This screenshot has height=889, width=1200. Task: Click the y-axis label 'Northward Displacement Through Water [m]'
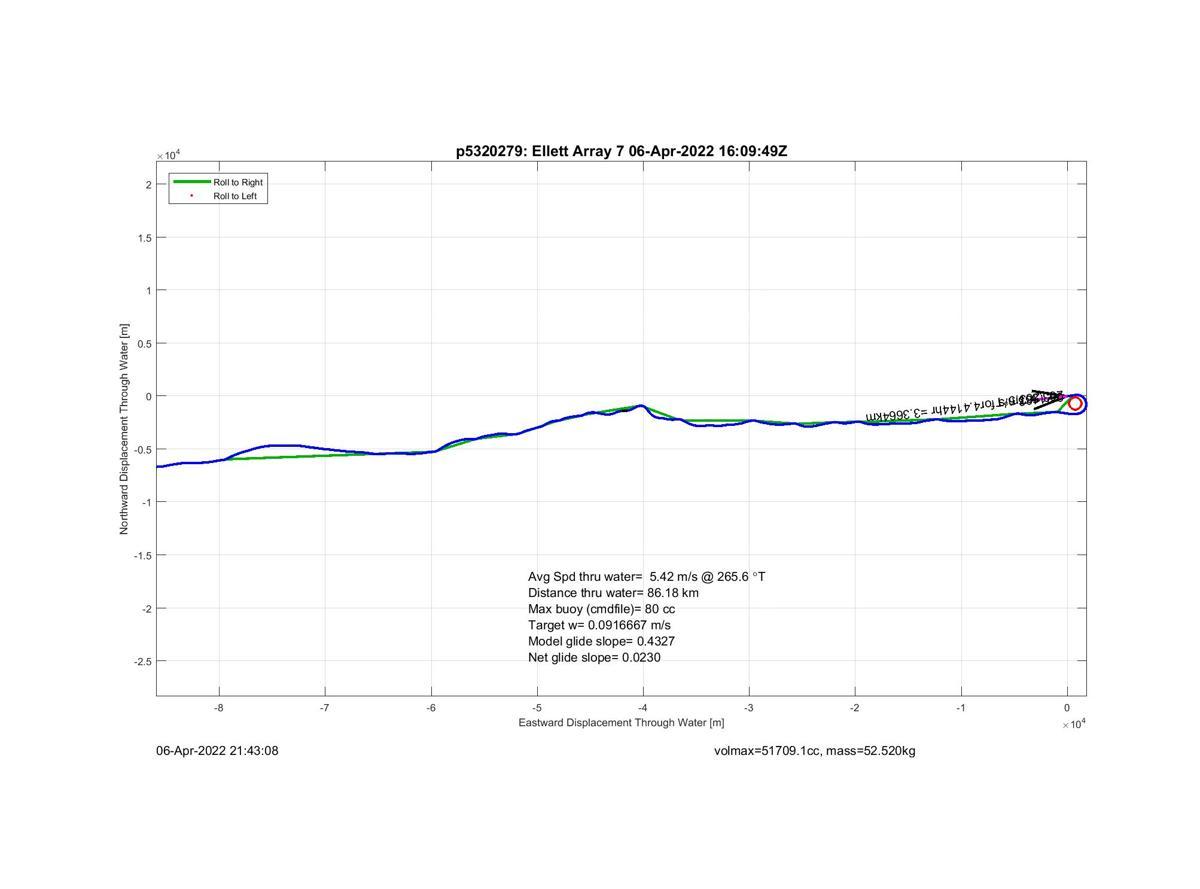click(125, 428)
